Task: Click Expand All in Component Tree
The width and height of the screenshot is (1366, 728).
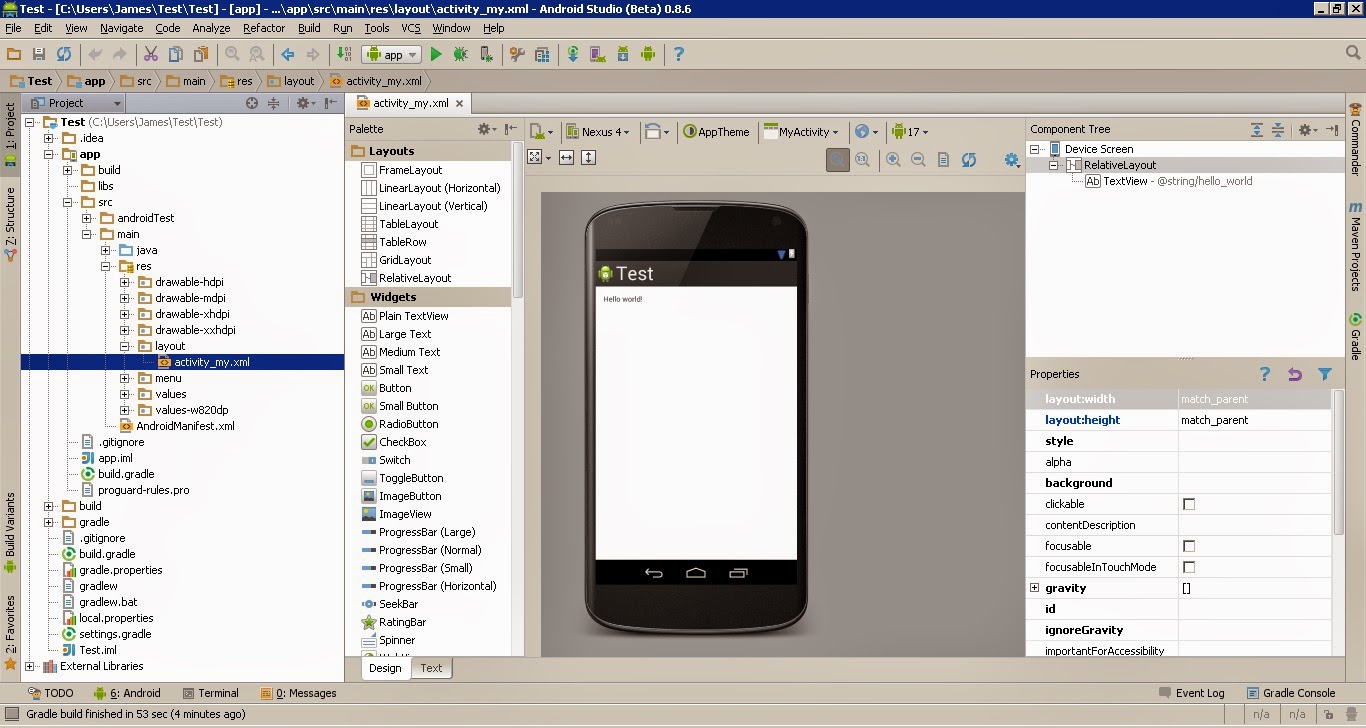Action: pyautogui.click(x=1257, y=130)
